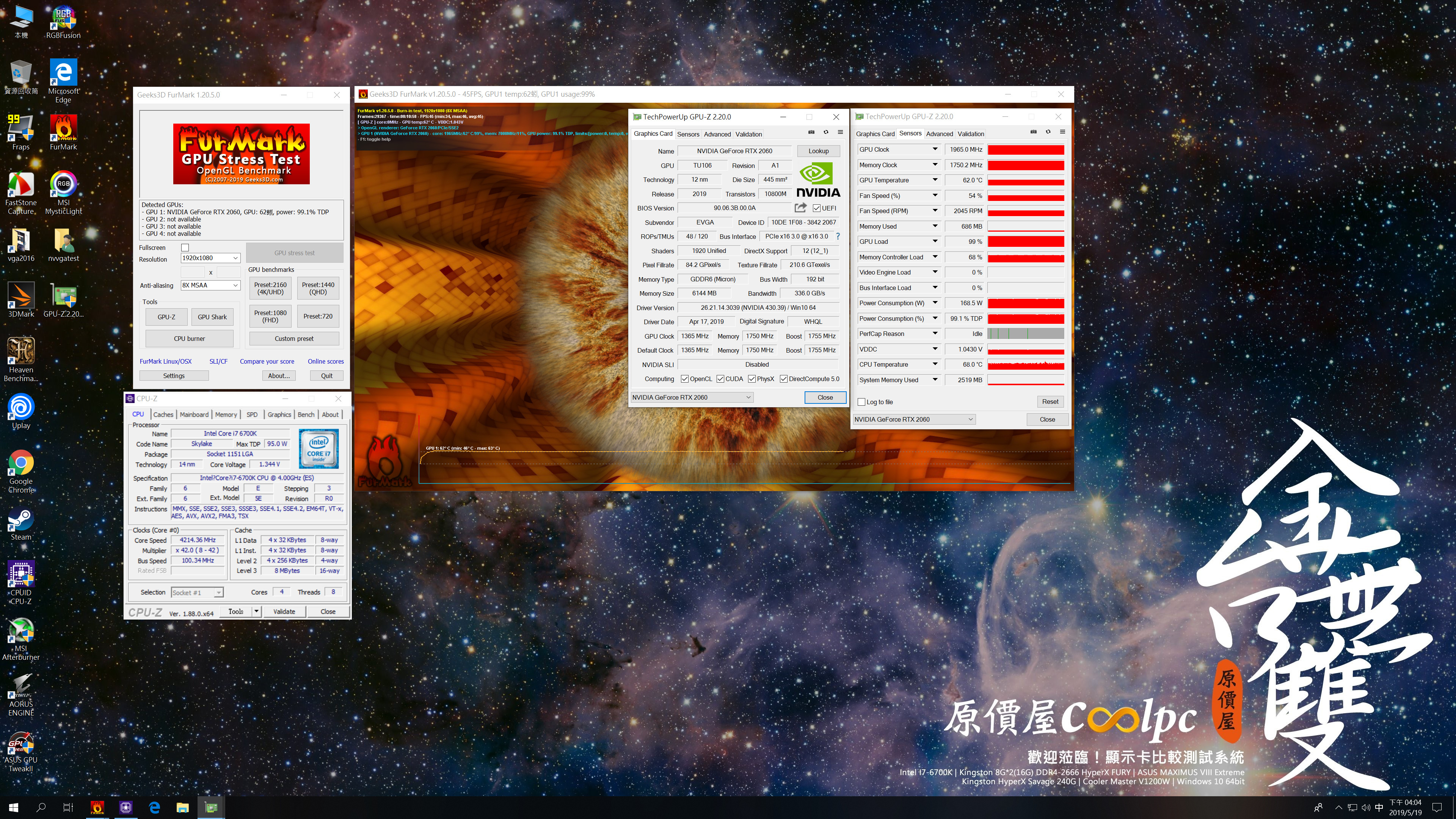This screenshot has width=1456, height=819.
Task: Click the CPU Temperature sensor graph
Action: 1025,364
